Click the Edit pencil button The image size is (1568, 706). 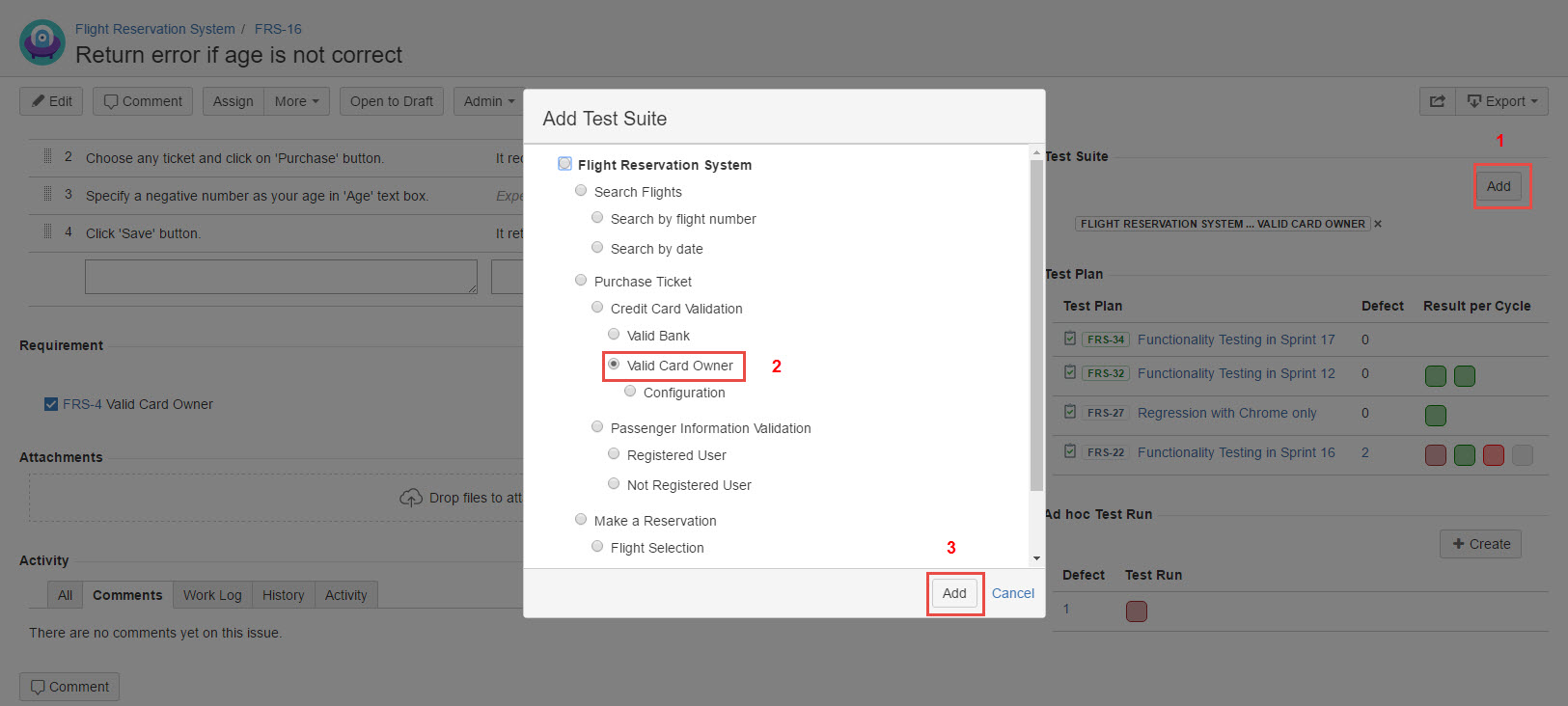click(x=51, y=101)
